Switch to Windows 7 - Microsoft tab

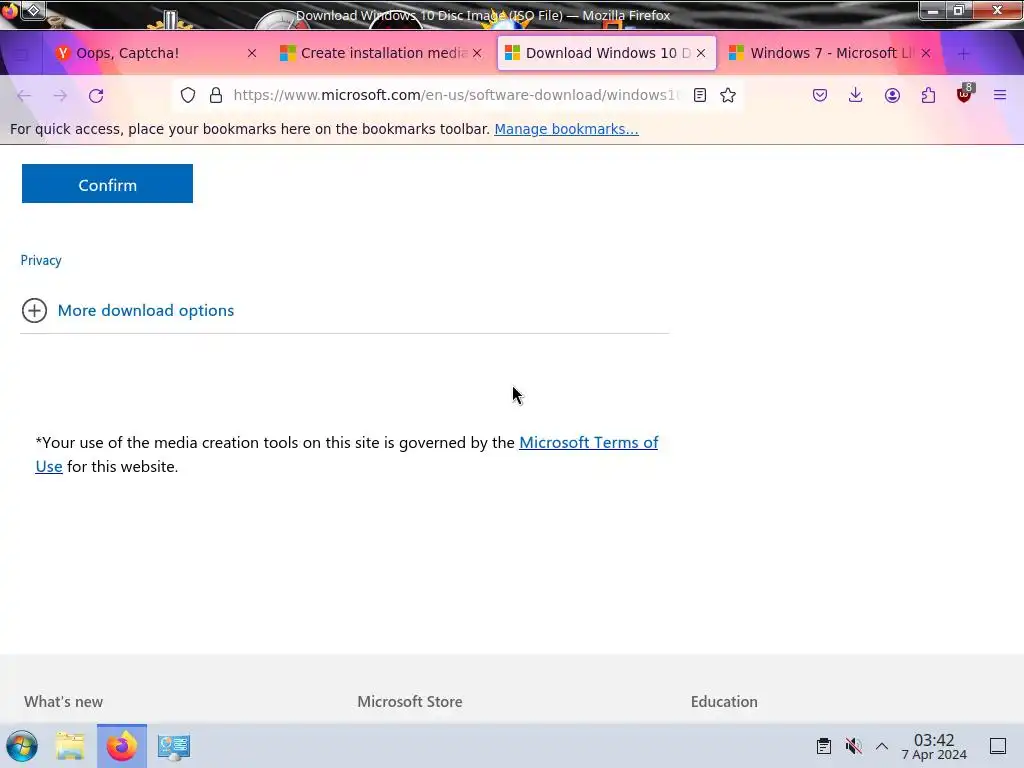pyautogui.click(x=831, y=53)
